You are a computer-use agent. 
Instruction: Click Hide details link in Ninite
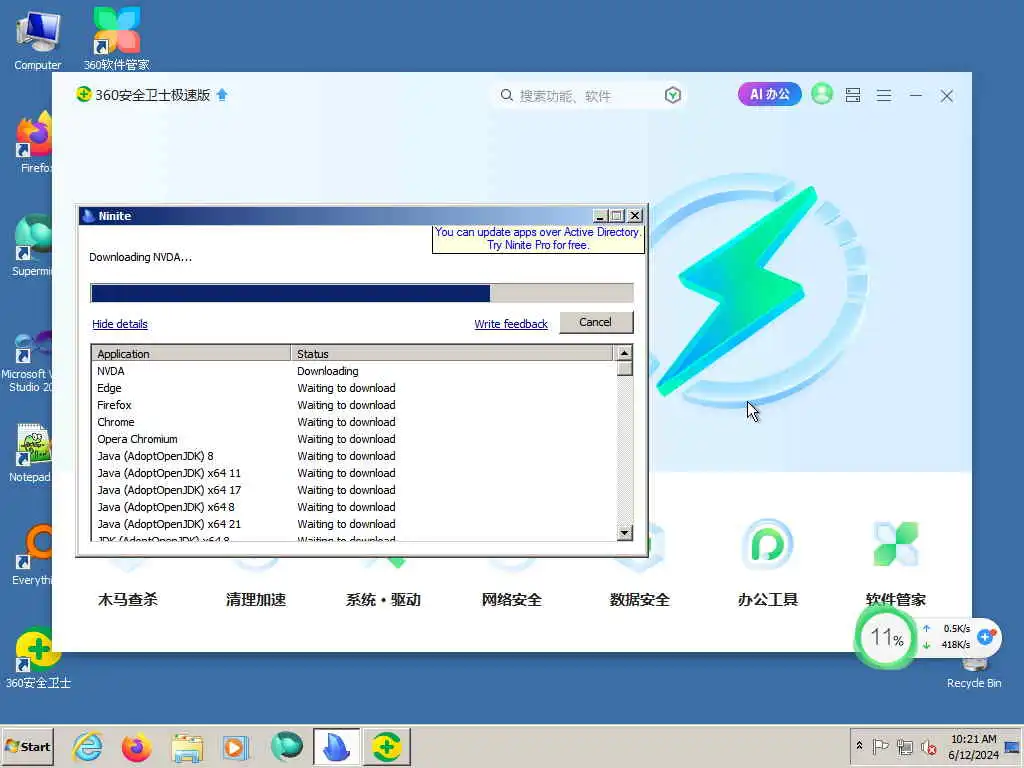(x=120, y=324)
